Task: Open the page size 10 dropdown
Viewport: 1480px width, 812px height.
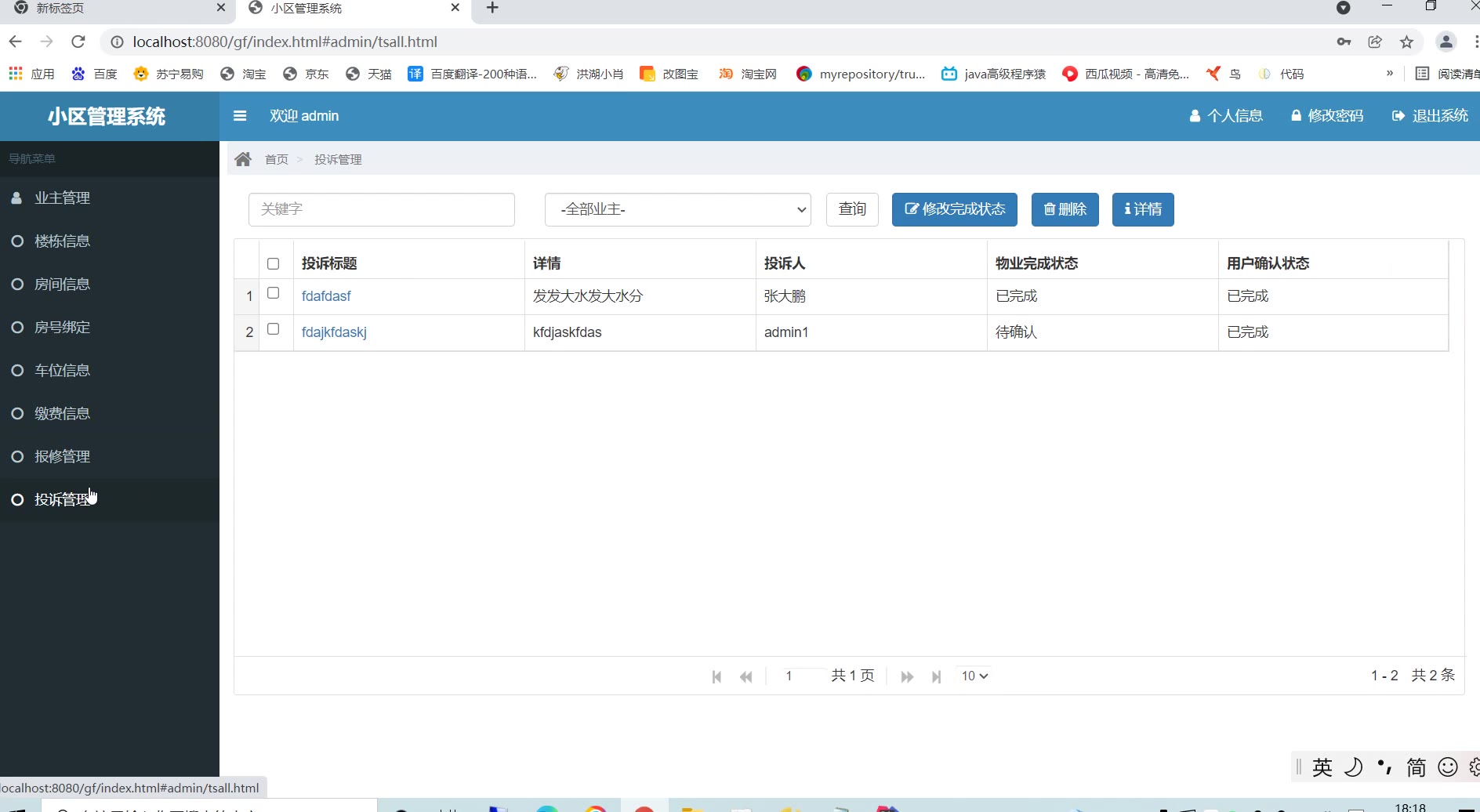Action: (974, 676)
